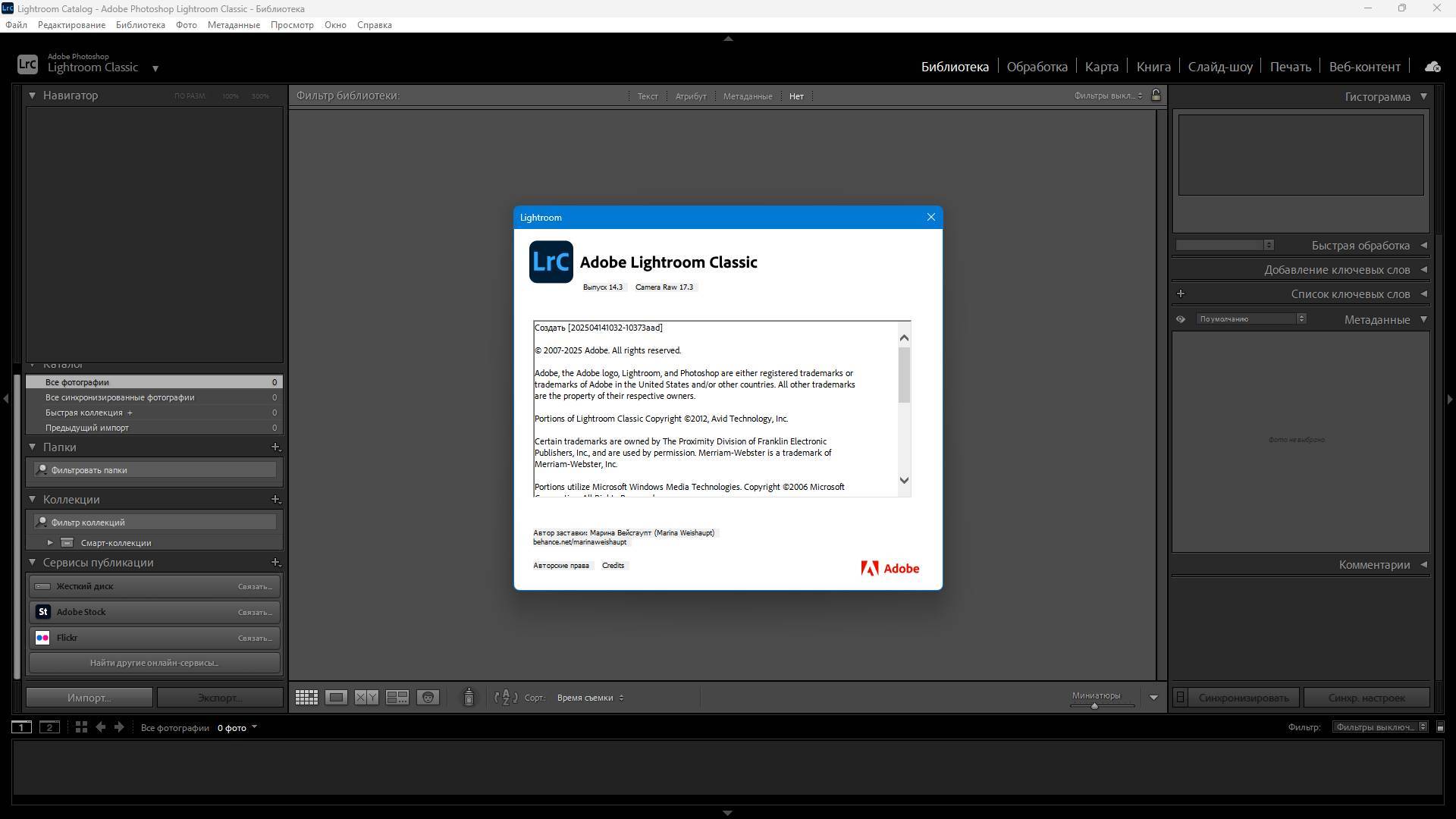This screenshot has width=1456, height=819.
Task: Click about dialog text scrollbar thumb
Action: [x=904, y=375]
